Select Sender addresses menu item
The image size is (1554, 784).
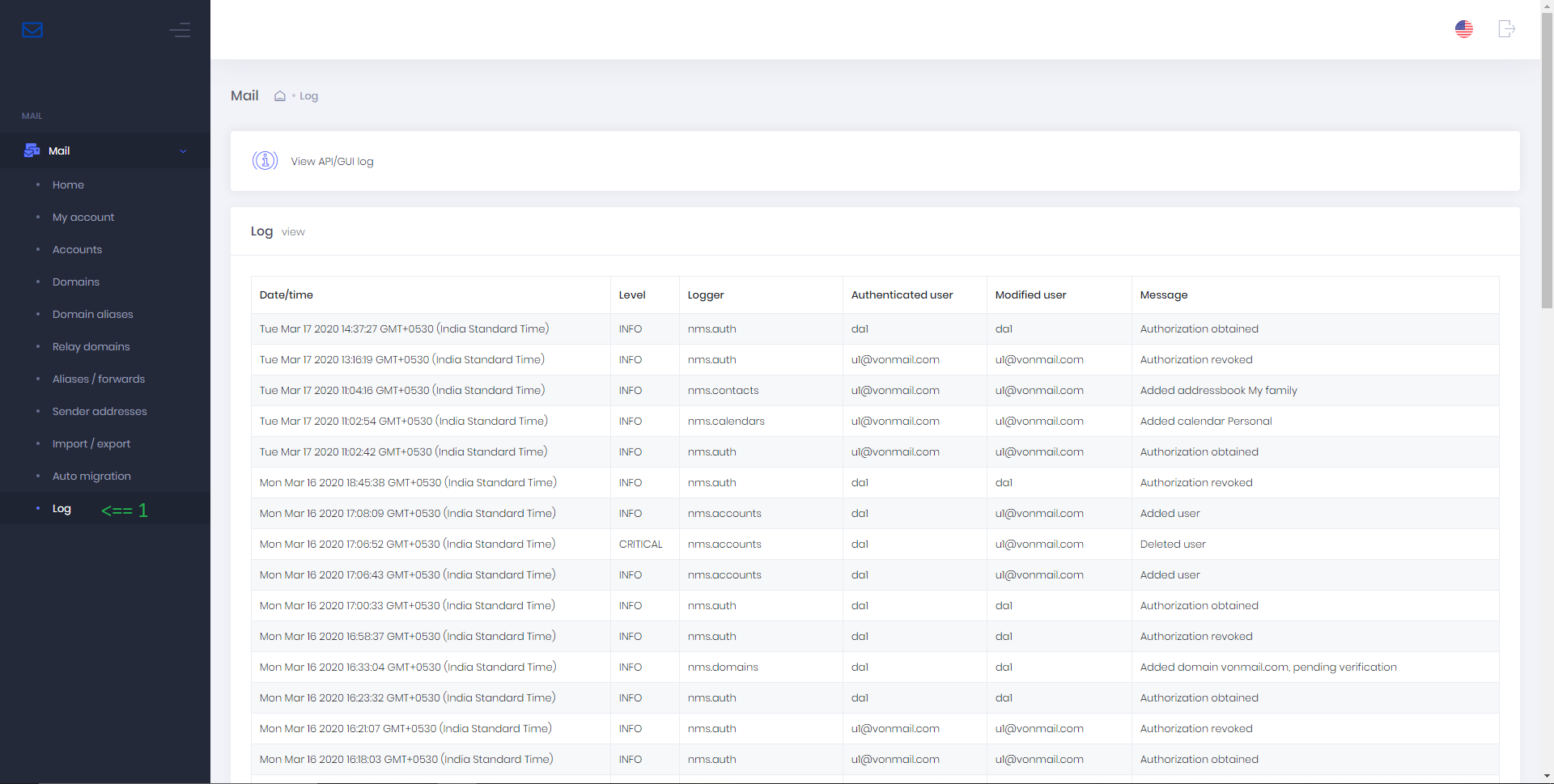(100, 412)
